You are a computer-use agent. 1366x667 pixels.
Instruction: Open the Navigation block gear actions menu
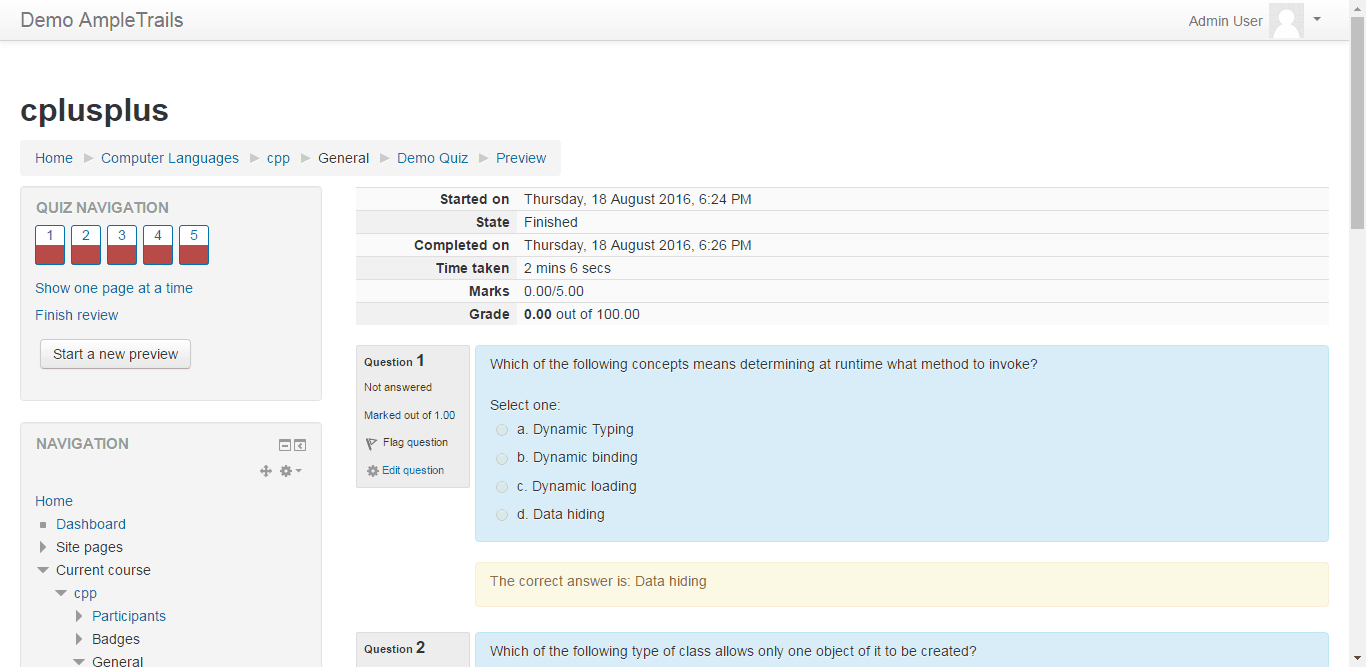coord(291,471)
